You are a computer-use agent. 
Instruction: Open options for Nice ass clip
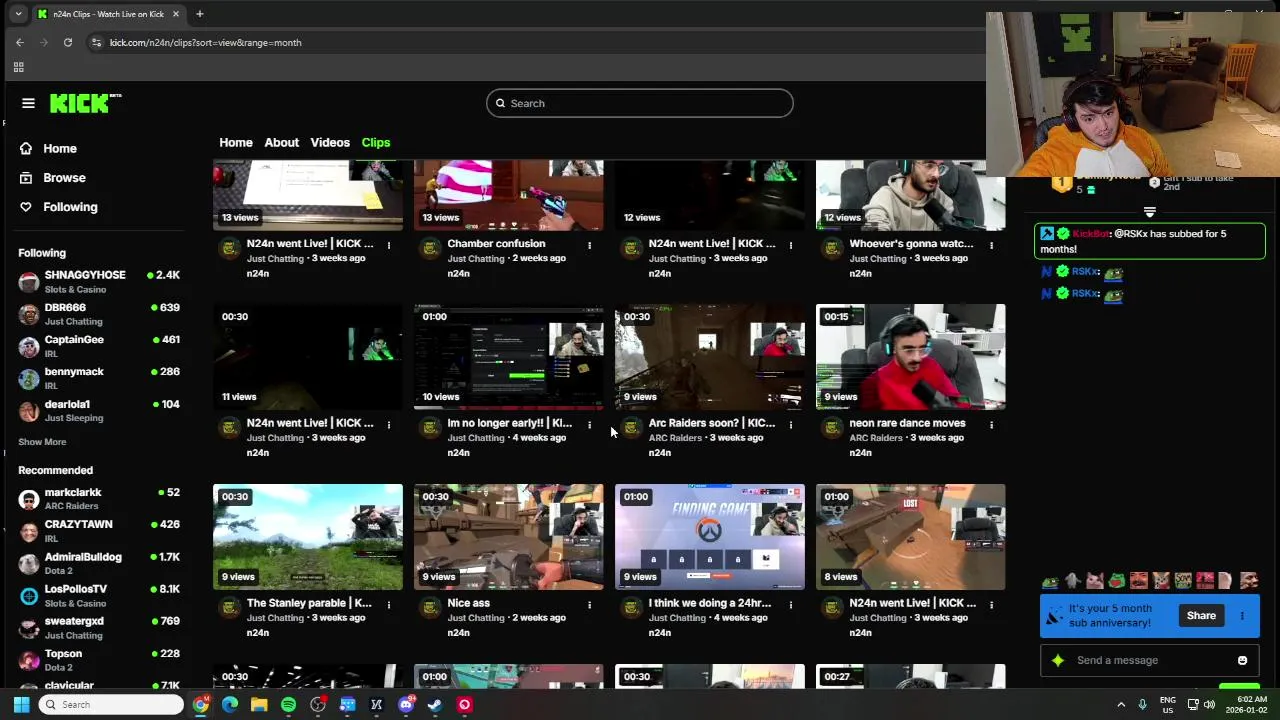coord(589,605)
